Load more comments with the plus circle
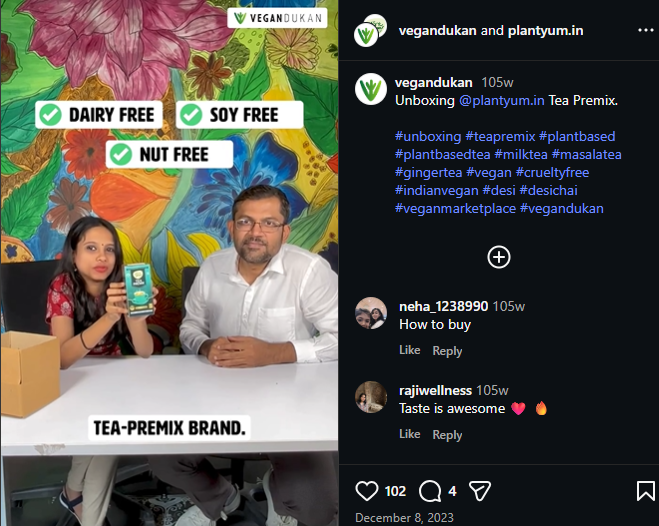Screen dimensions: 659x526 tap(498, 257)
